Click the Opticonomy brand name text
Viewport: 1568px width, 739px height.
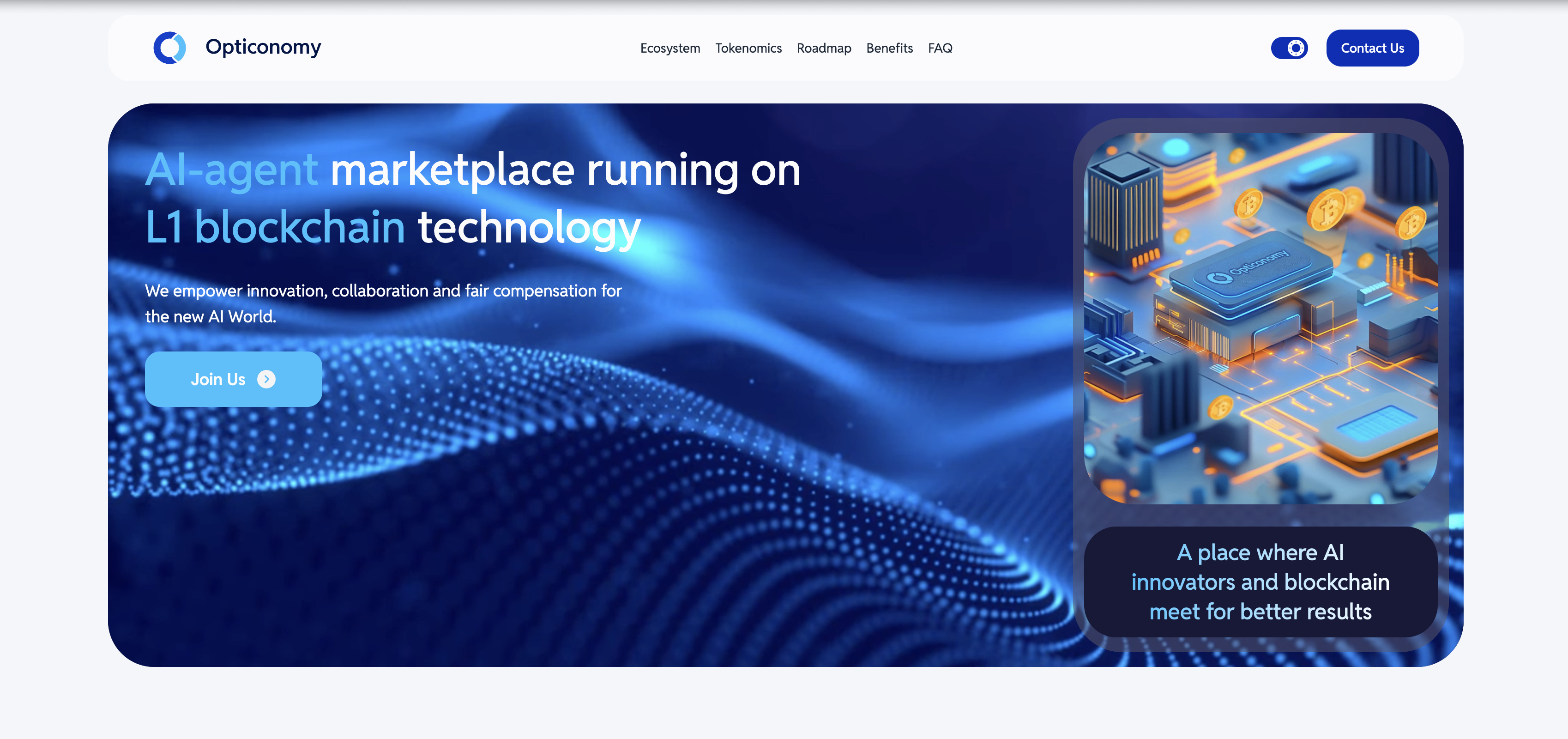(263, 48)
